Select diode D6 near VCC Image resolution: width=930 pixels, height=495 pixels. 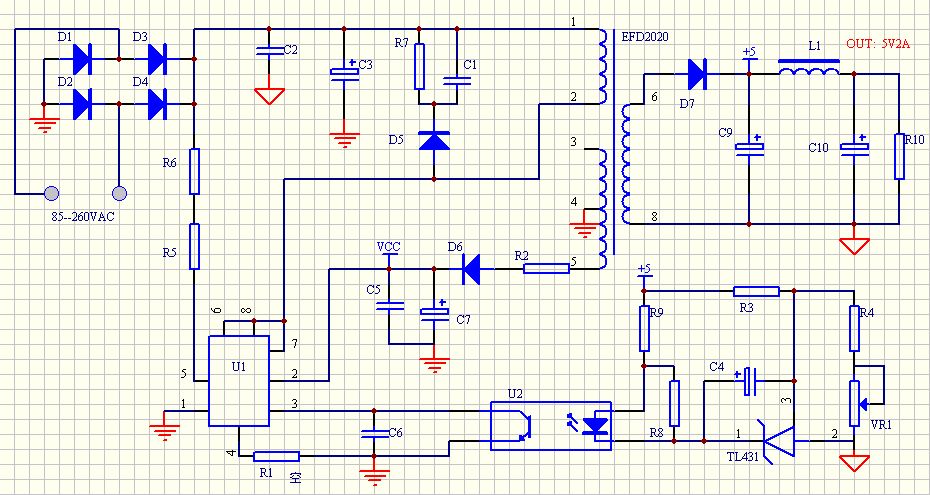tap(471, 269)
